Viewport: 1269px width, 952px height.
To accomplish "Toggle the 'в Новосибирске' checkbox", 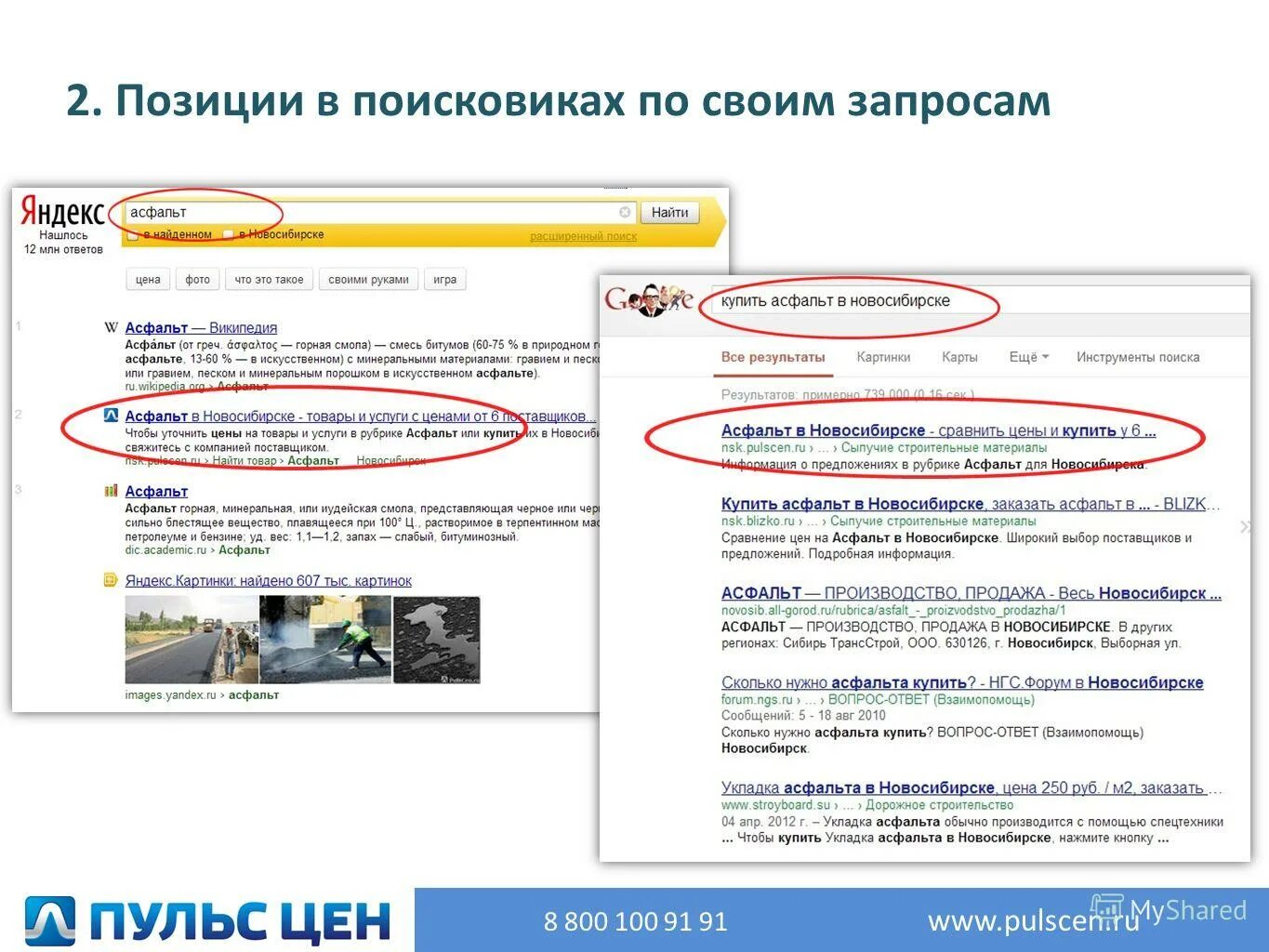I will 229,234.
